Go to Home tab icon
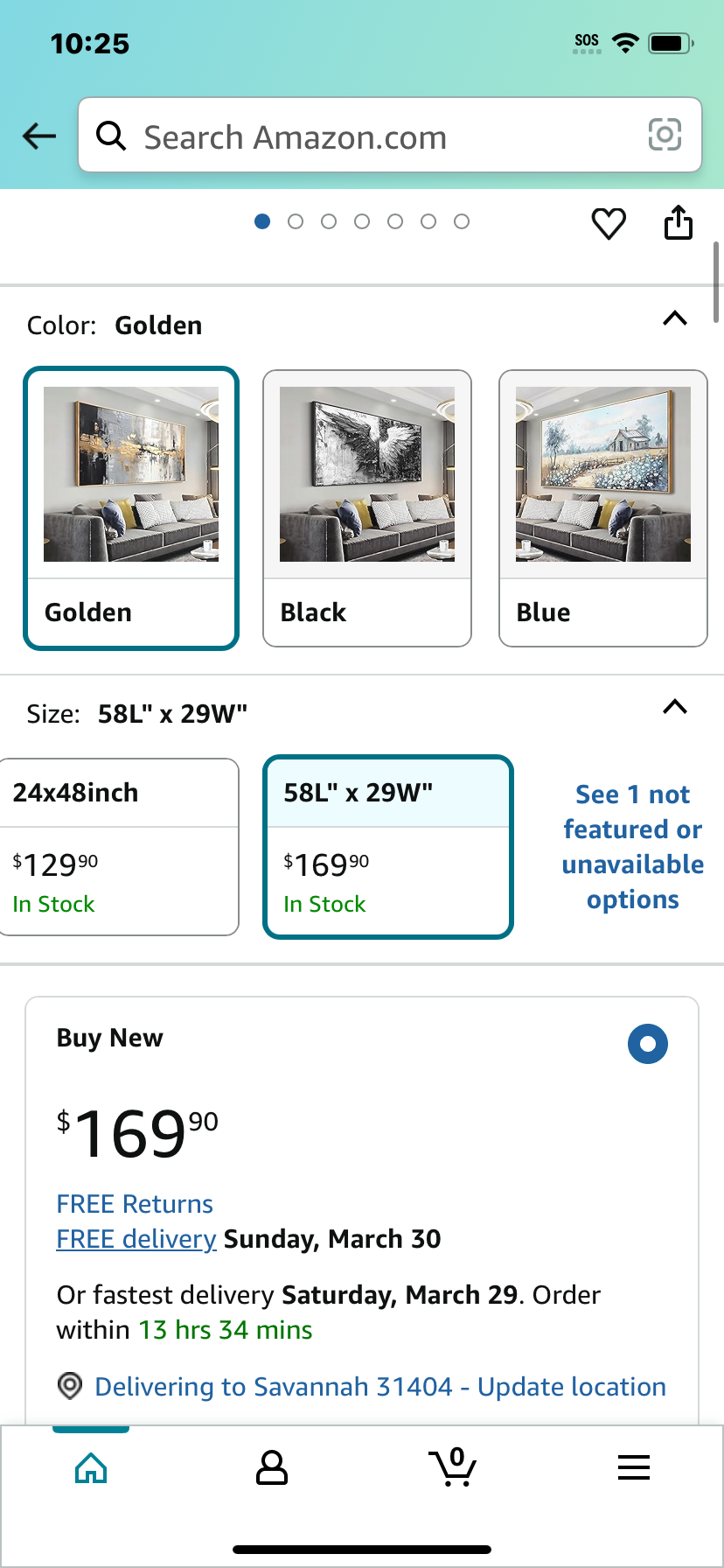Image resolution: width=724 pixels, height=1568 pixels. (91, 1468)
